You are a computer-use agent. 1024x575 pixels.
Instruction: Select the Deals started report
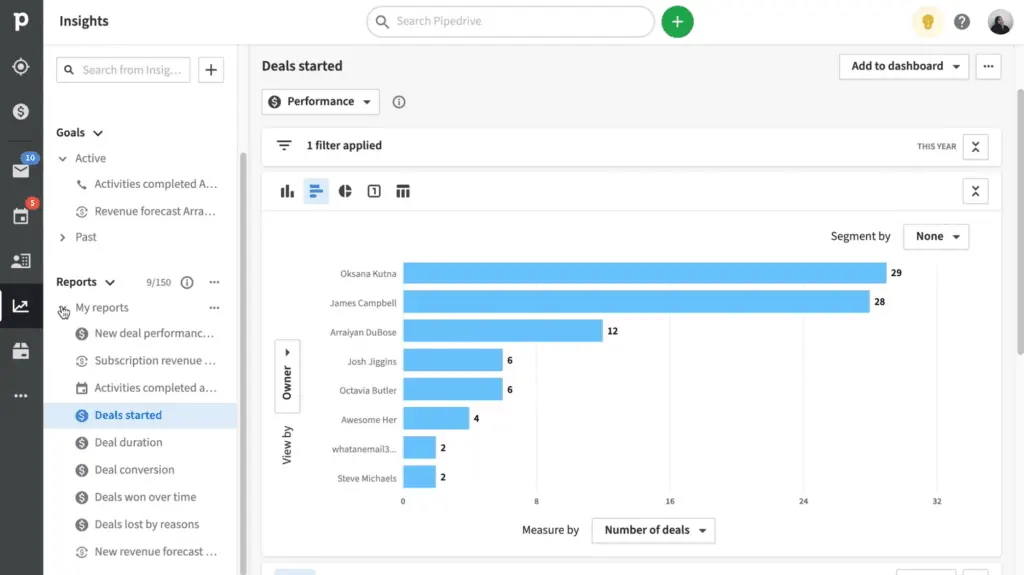pos(140,416)
